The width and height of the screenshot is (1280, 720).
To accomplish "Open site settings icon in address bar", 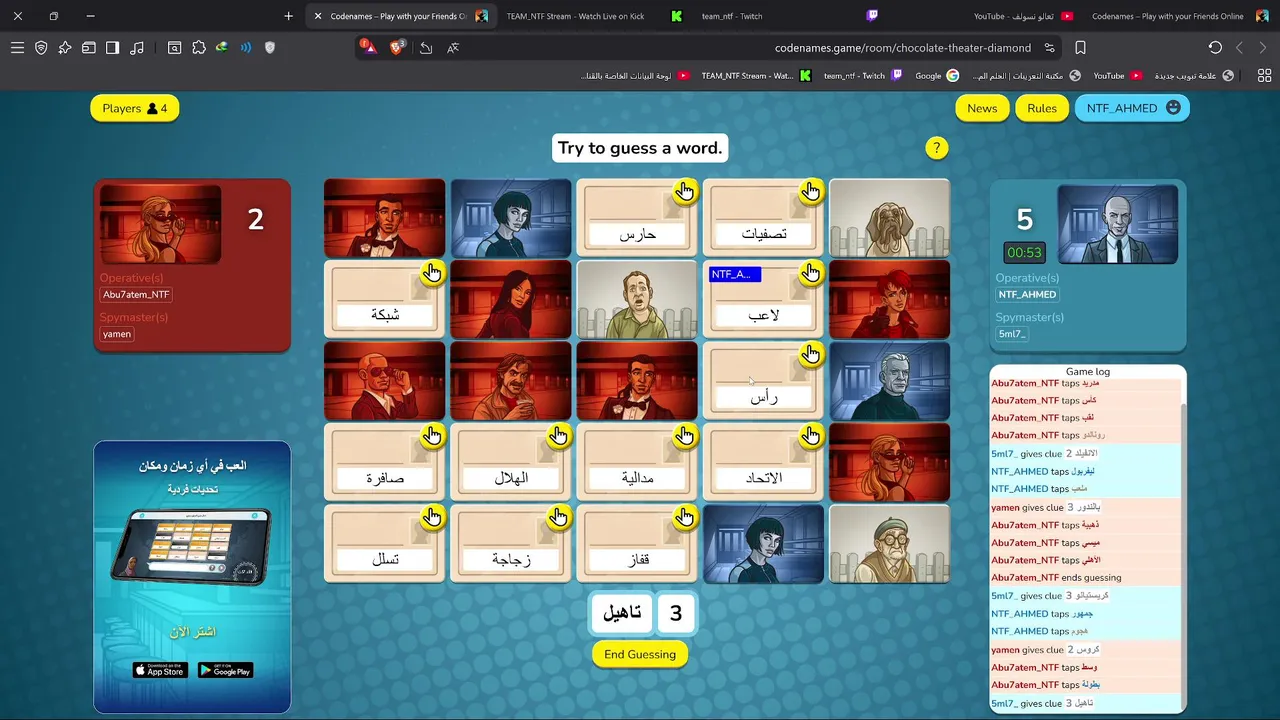I will [1049, 48].
